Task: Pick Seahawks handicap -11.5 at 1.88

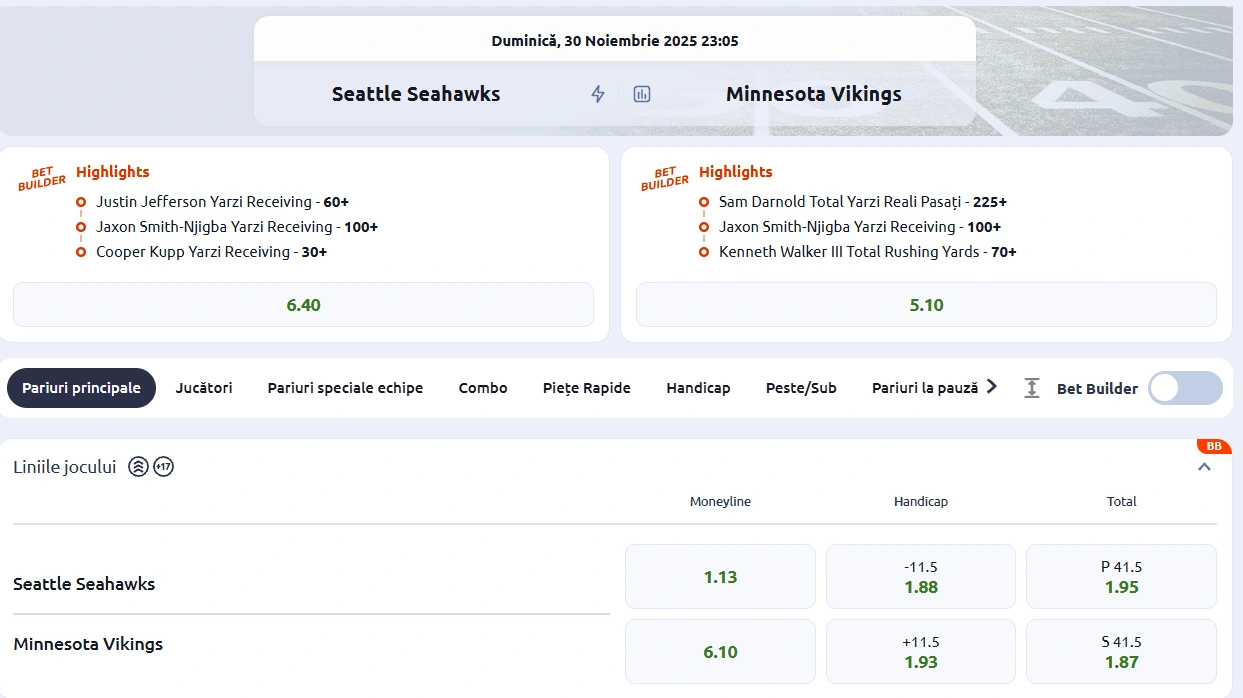Action: pyautogui.click(x=920, y=575)
